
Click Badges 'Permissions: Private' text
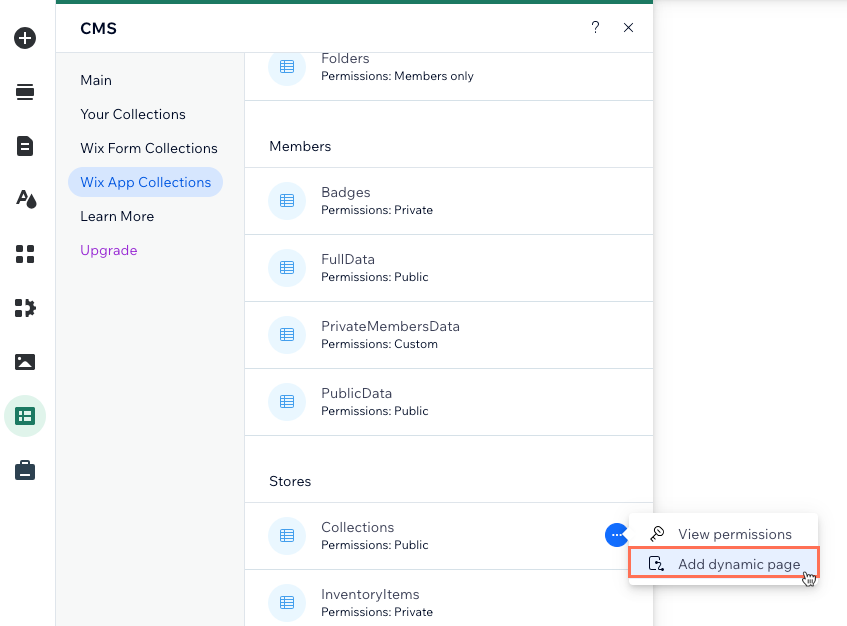(x=377, y=210)
